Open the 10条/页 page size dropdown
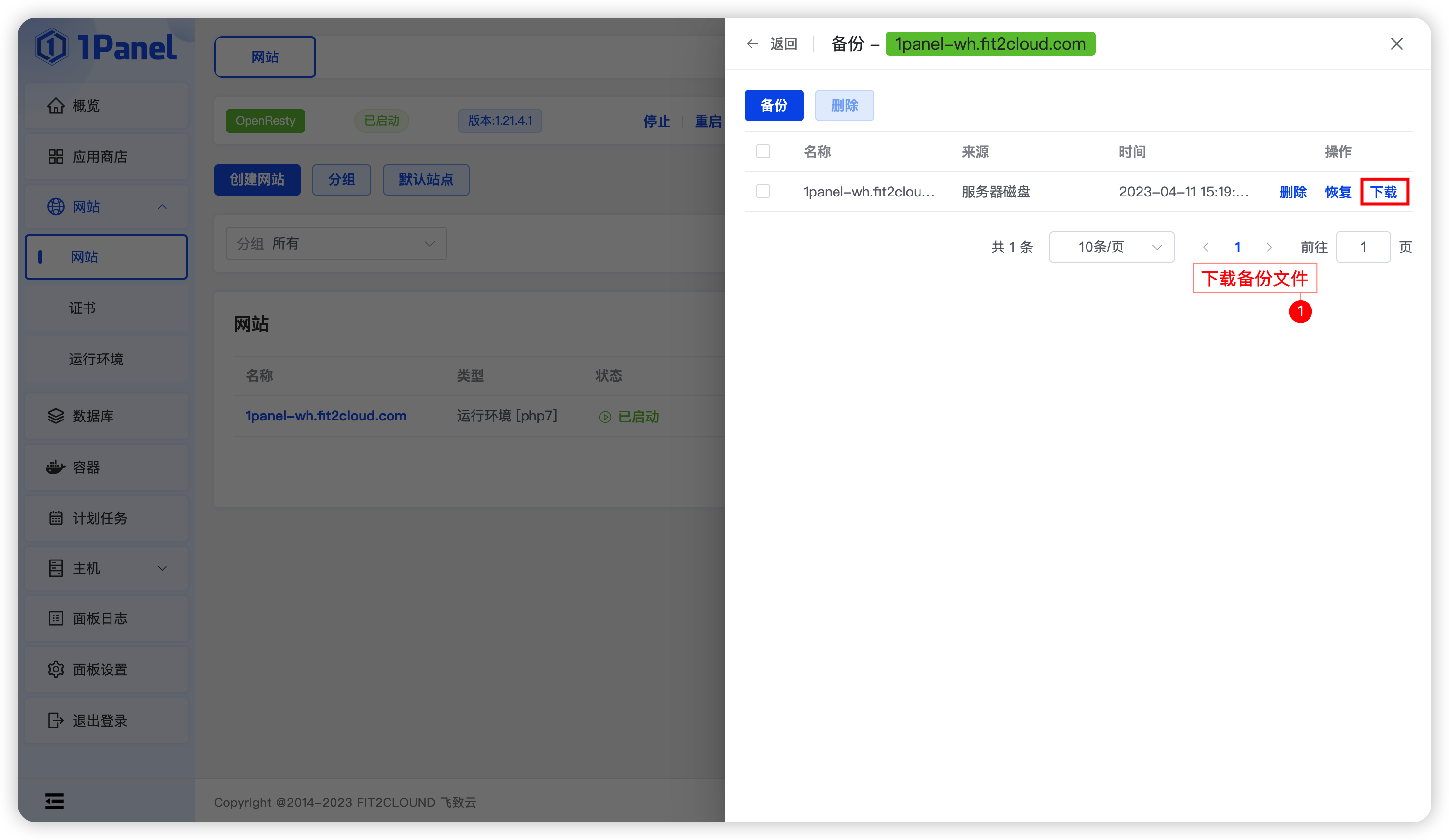This screenshot has height=840, width=1449. click(x=1111, y=247)
